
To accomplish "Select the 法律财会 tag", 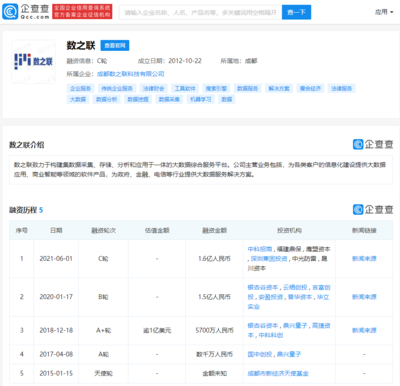I will tap(154, 88).
